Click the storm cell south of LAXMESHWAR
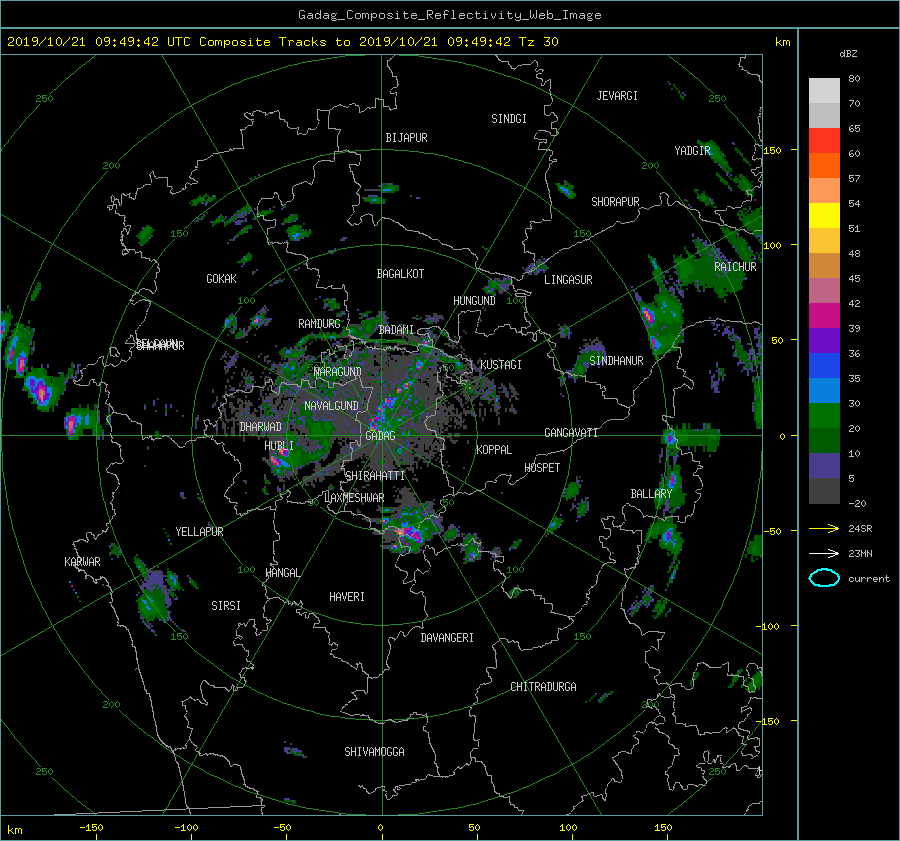This screenshot has width=900, height=841. (409, 534)
